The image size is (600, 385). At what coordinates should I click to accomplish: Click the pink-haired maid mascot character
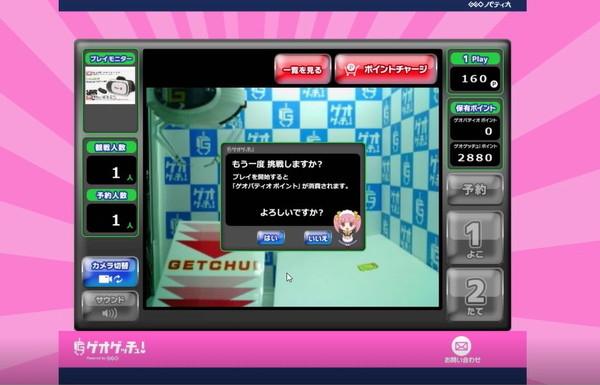coord(346,227)
